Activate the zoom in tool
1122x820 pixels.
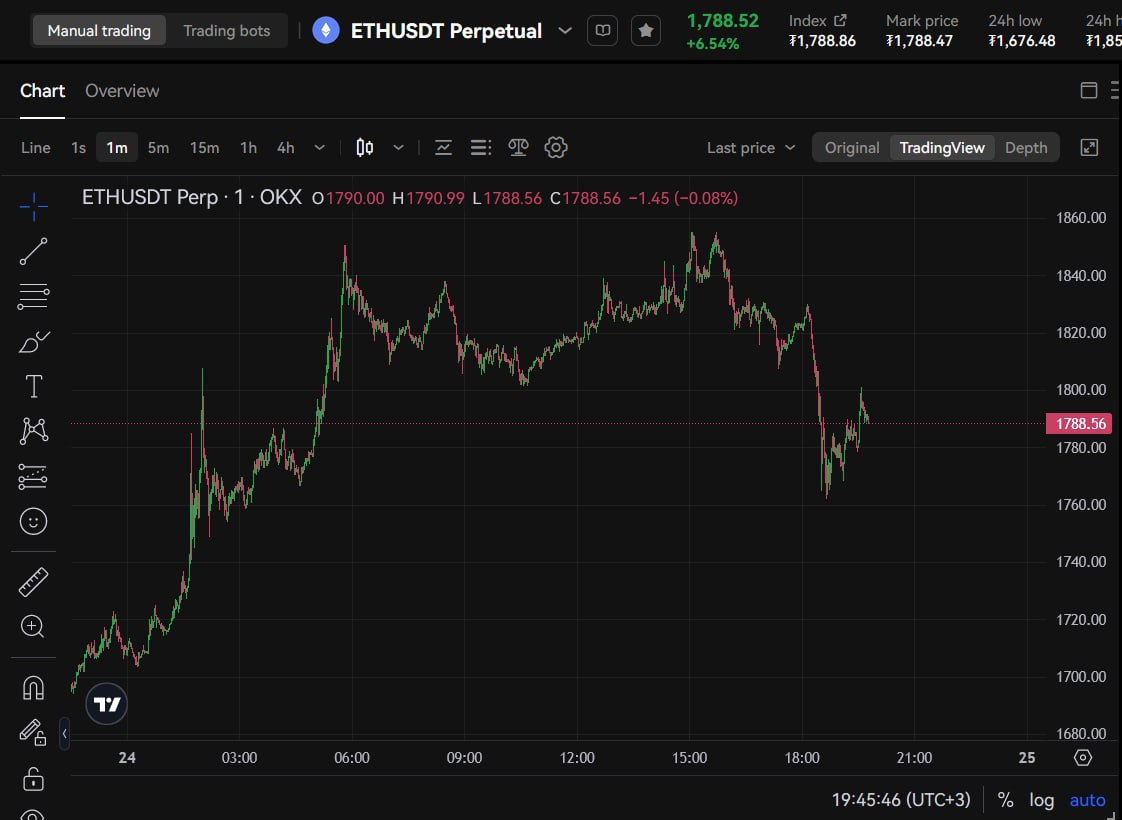(33, 627)
